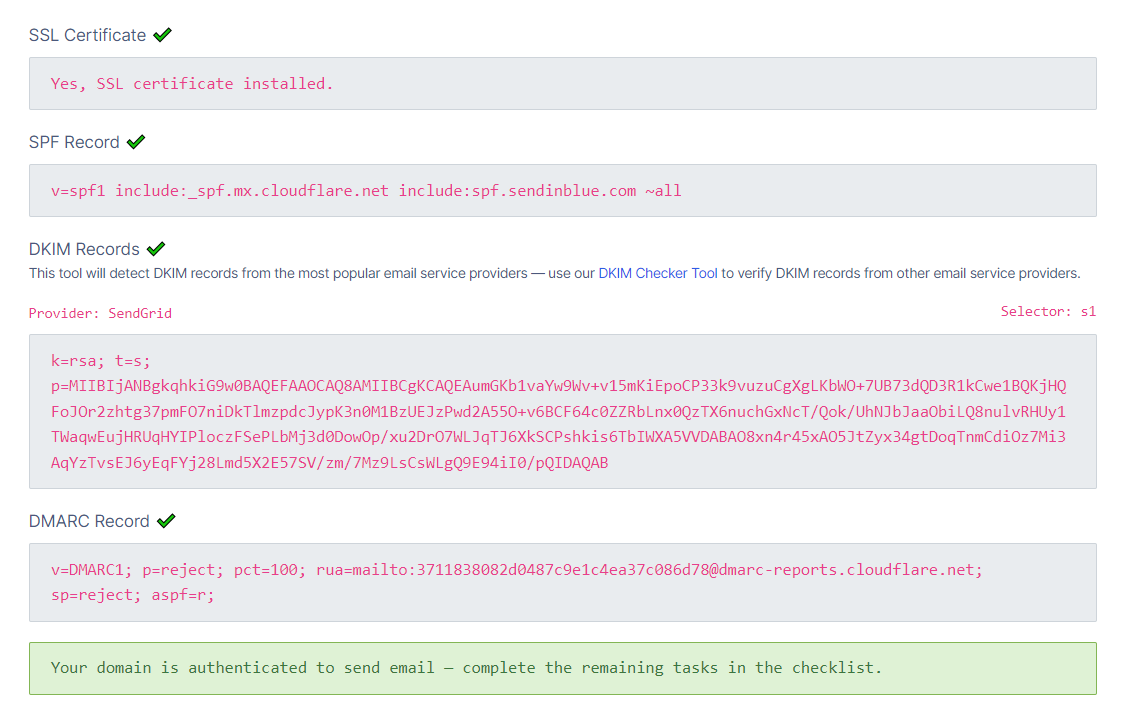
Task: Click the green checkmark next to SPF Record
Action: pos(136,142)
